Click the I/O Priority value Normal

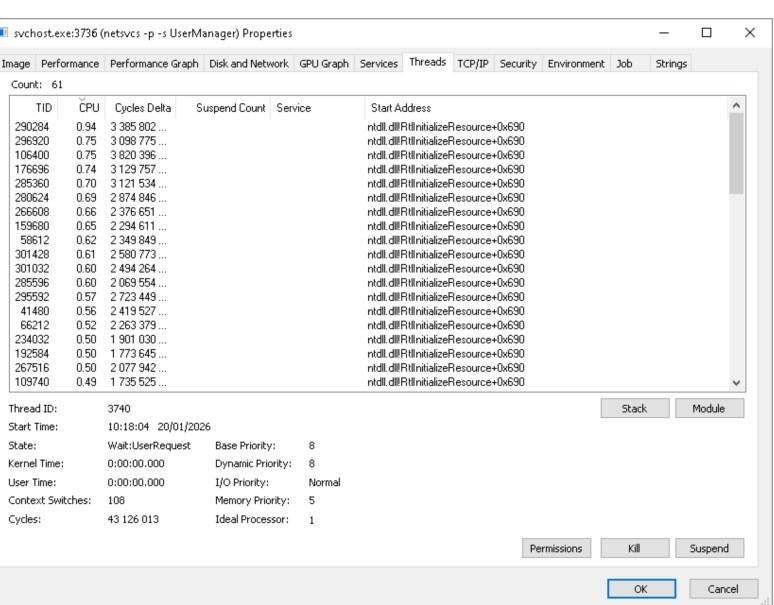(x=324, y=482)
